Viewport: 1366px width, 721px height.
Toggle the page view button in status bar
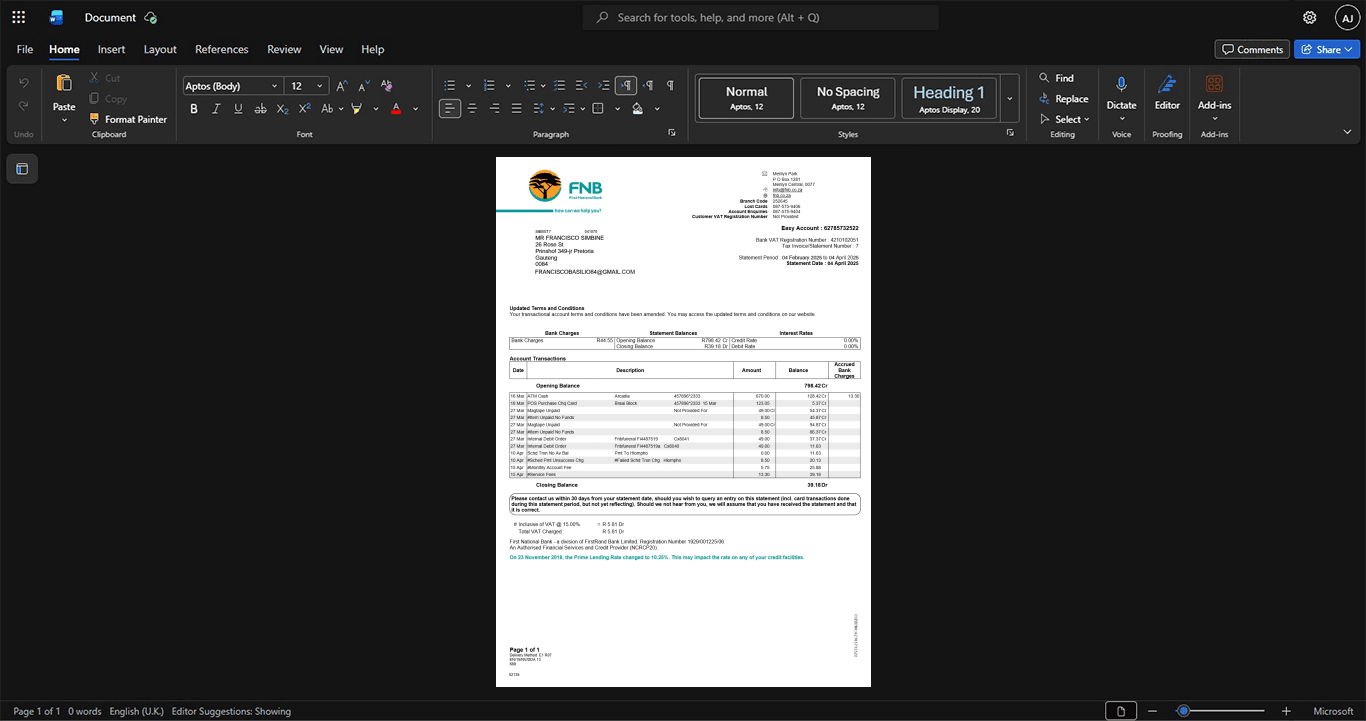click(x=1122, y=711)
